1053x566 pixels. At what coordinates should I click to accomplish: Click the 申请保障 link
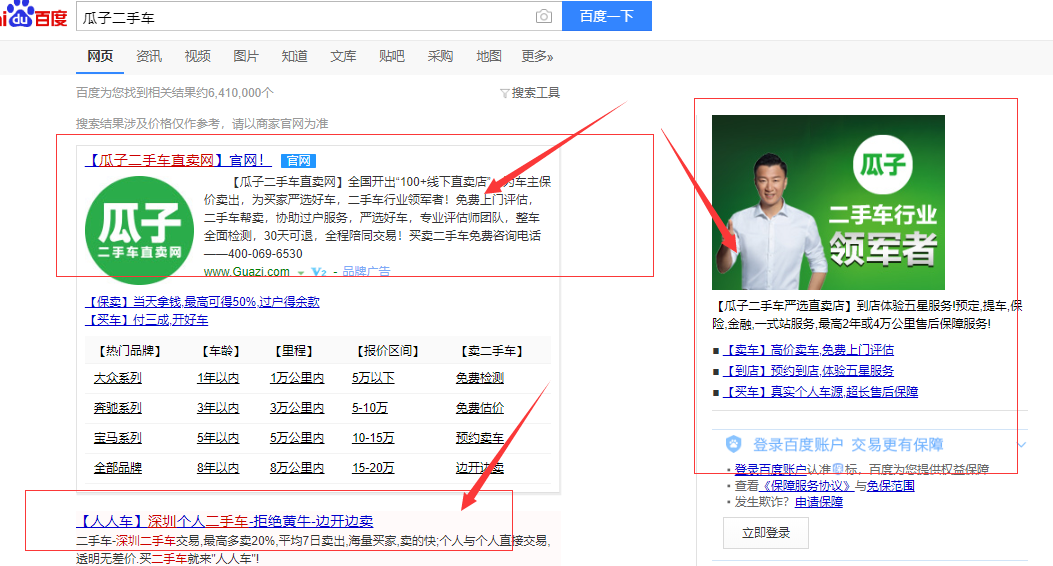(818, 501)
